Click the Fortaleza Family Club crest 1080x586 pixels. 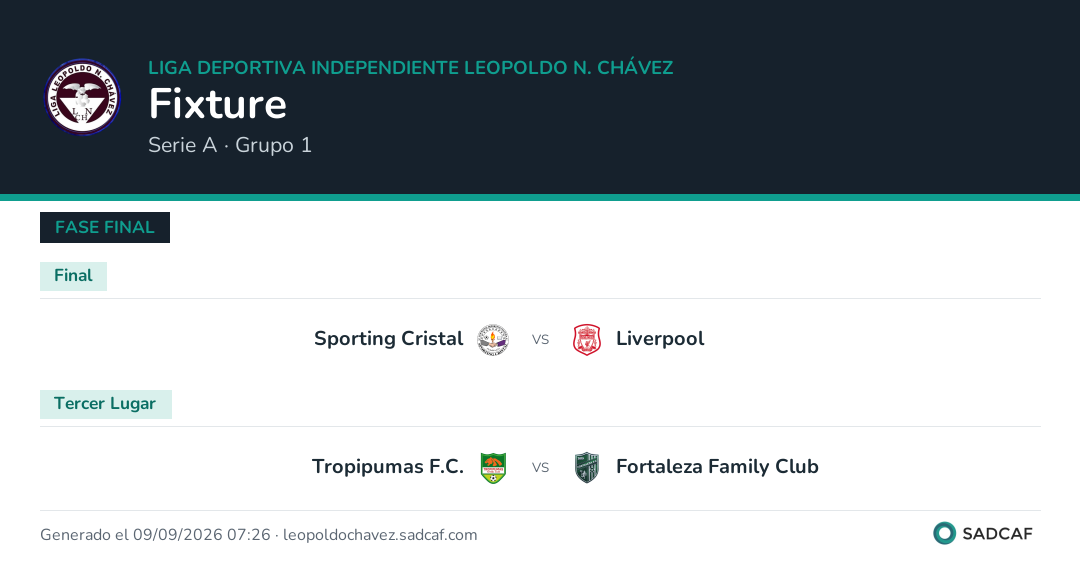(x=587, y=468)
